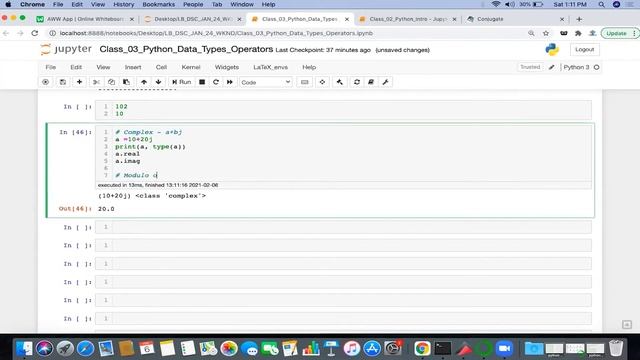Screen dimensions: 640x360
Task: Open cell type Code dropdown
Action: pos(266,82)
